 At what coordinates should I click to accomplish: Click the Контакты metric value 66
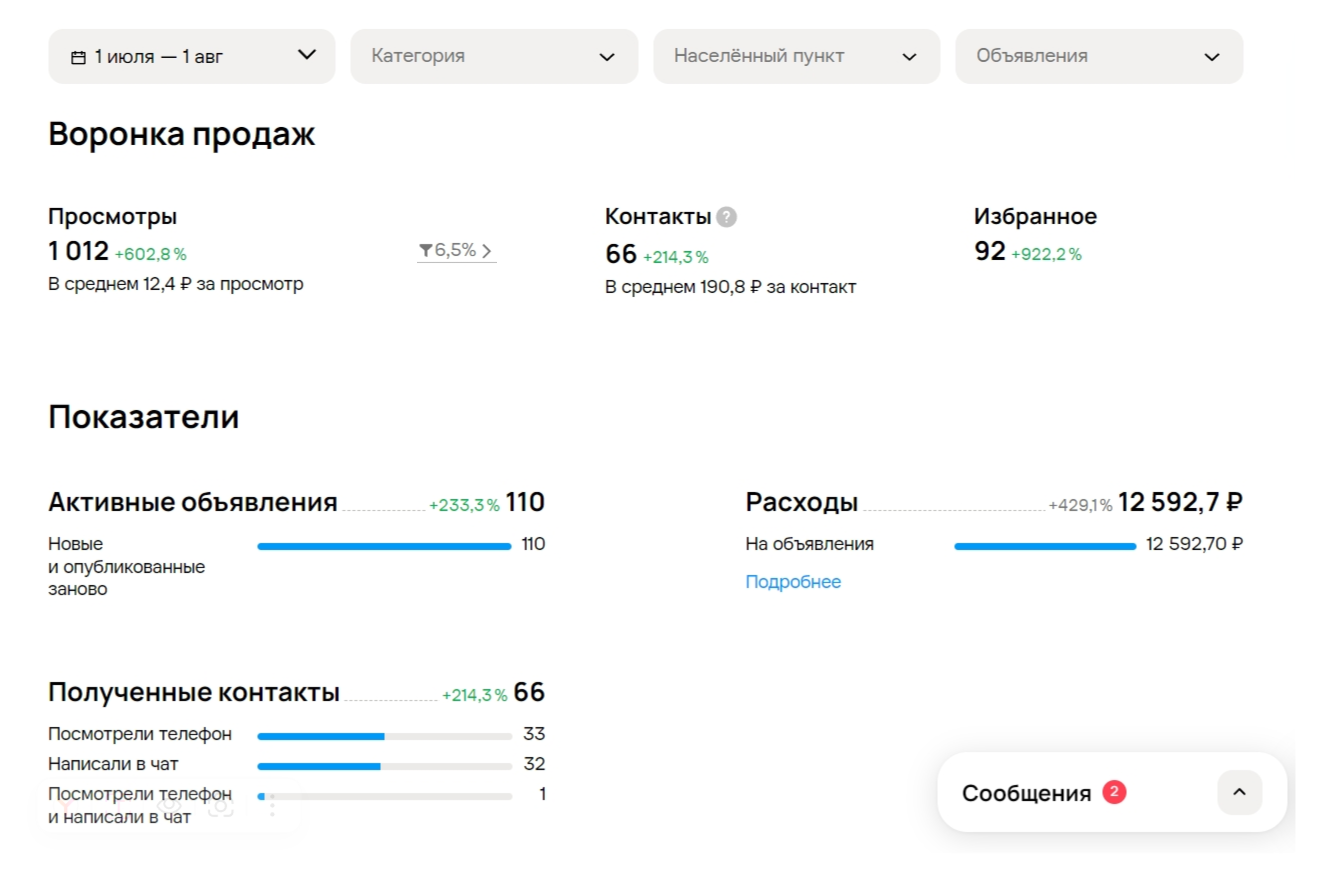(621, 255)
